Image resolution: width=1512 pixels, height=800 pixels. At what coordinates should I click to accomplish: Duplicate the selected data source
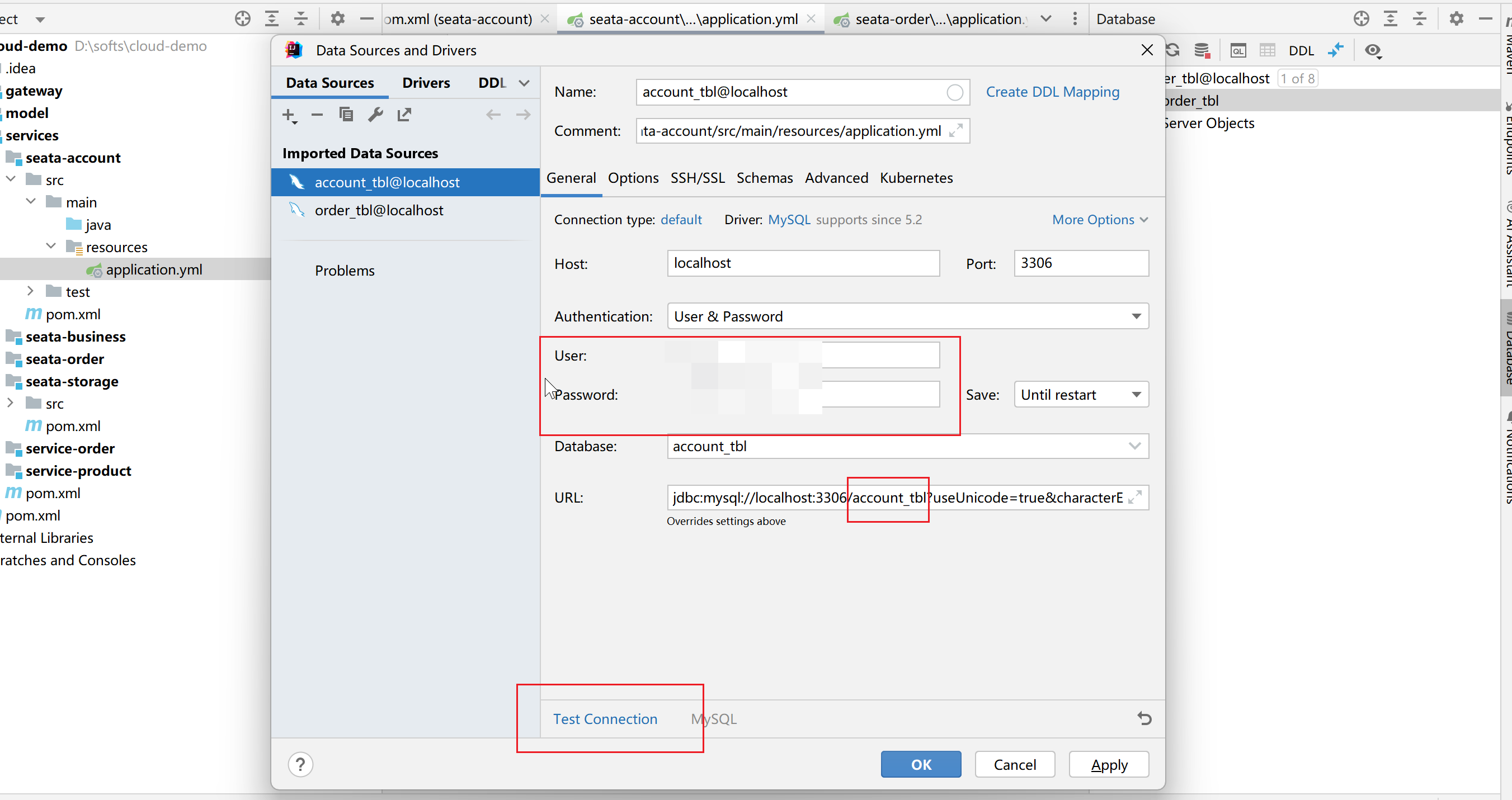tap(346, 115)
